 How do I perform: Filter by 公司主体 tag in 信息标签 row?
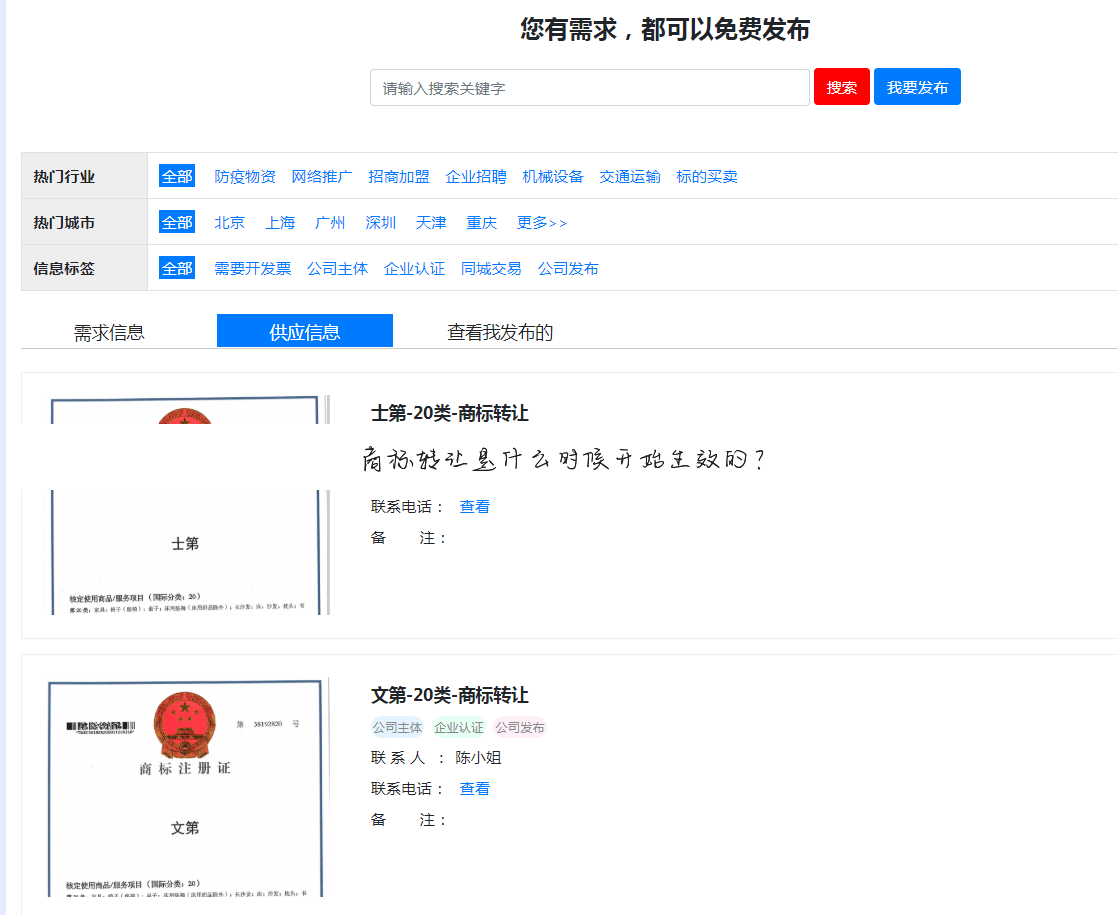[337, 268]
